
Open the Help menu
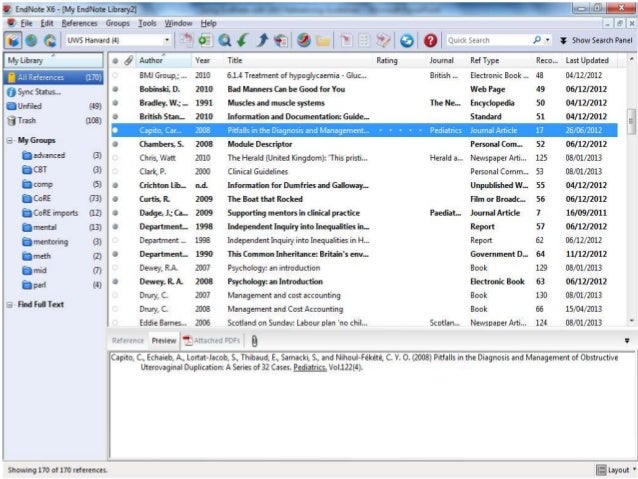208,23
